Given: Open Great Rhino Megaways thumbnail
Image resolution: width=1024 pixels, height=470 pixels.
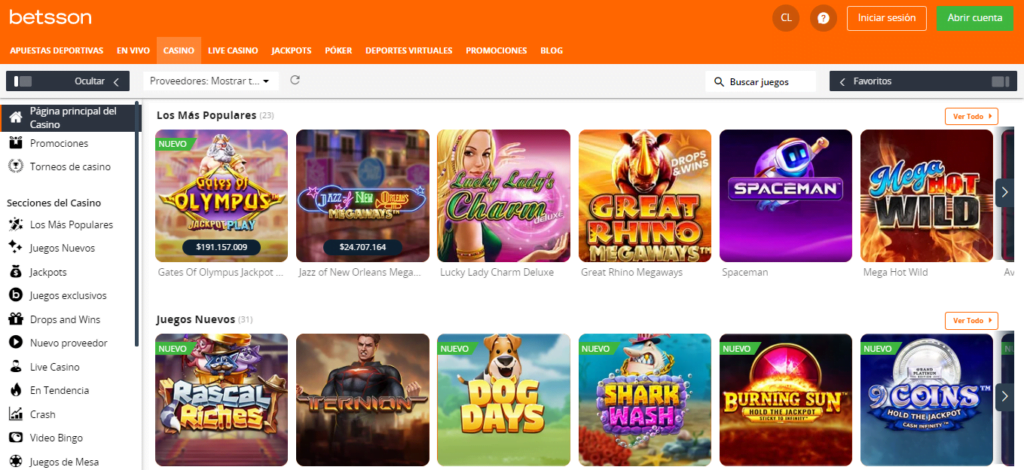Looking at the screenshot, I should (x=645, y=196).
